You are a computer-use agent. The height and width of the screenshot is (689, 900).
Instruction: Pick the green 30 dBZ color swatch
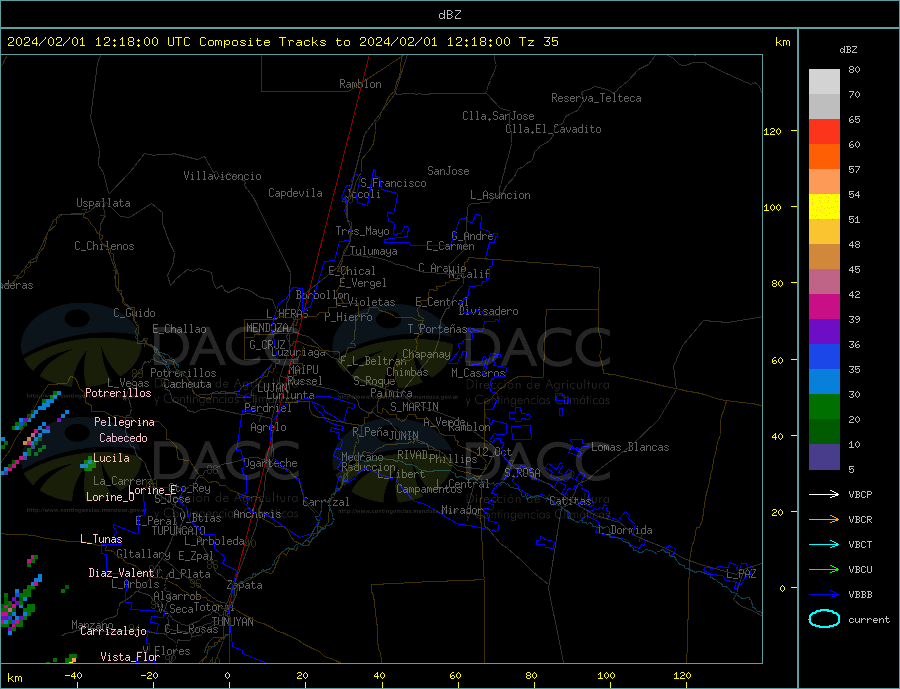pos(824,407)
